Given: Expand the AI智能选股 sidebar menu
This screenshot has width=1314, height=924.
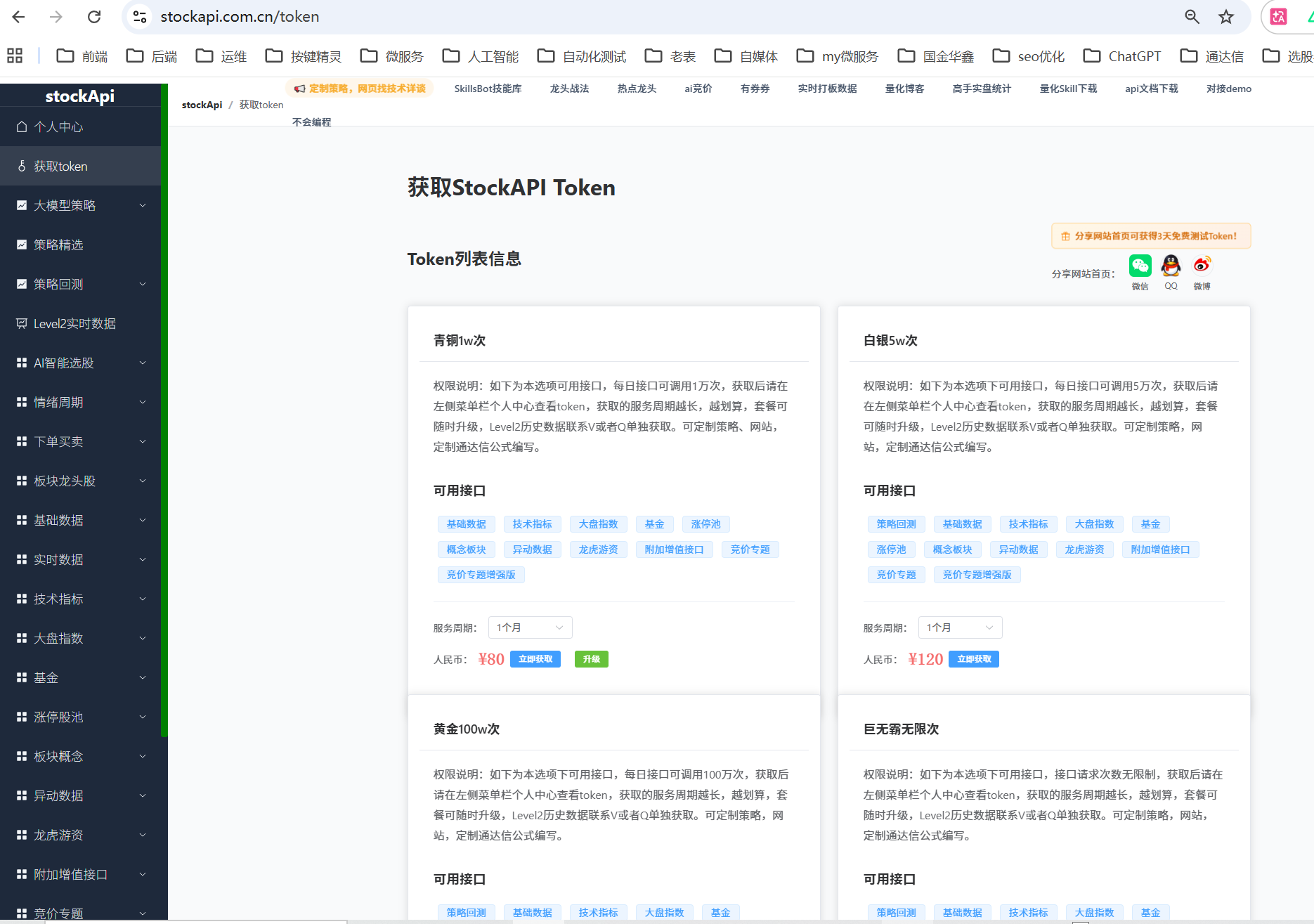Looking at the screenshot, I should [x=80, y=363].
